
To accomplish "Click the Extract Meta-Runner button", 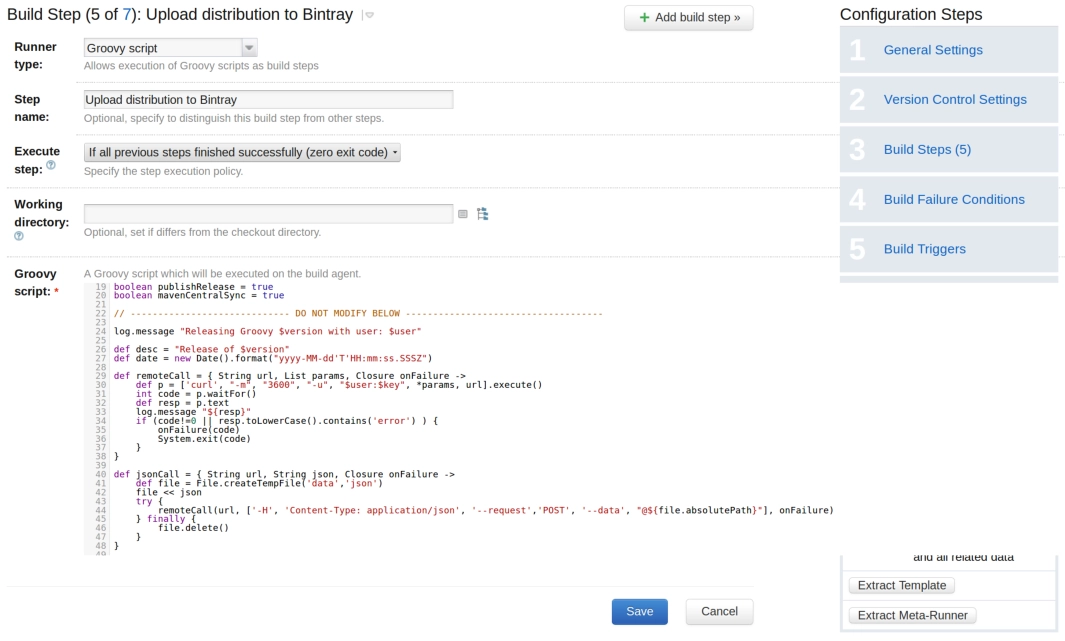I will point(912,615).
